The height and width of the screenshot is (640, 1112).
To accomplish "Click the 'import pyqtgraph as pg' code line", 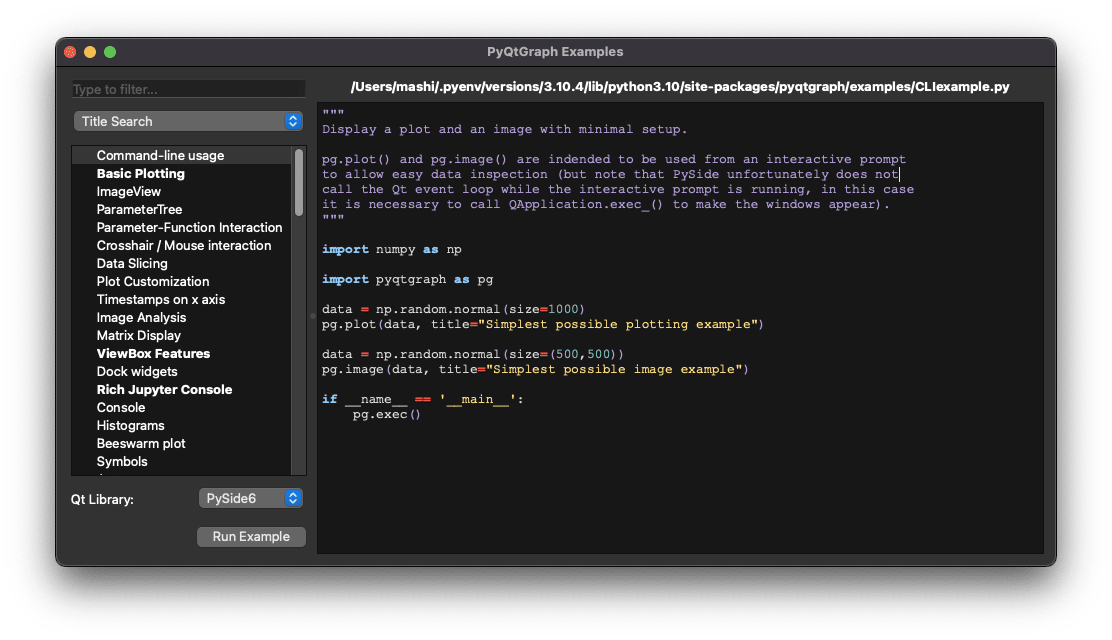I will pyautogui.click(x=407, y=280).
